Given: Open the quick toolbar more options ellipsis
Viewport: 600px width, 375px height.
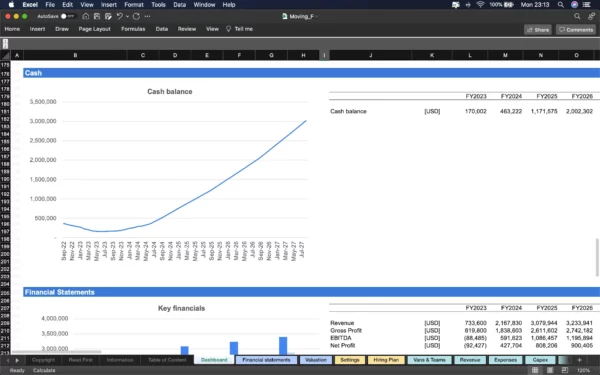Looking at the screenshot, I should 147,16.
